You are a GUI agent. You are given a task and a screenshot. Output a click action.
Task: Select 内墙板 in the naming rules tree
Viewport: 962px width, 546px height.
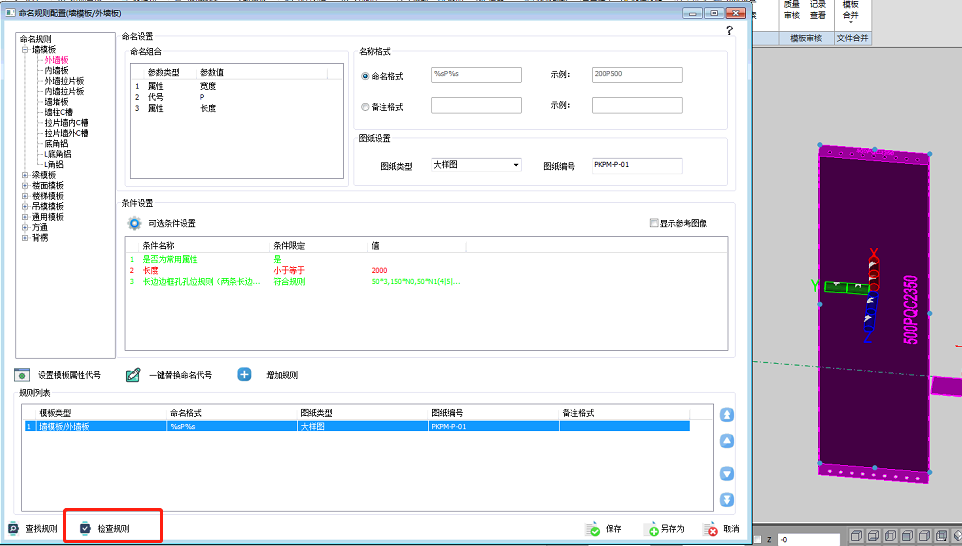pos(57,70)
